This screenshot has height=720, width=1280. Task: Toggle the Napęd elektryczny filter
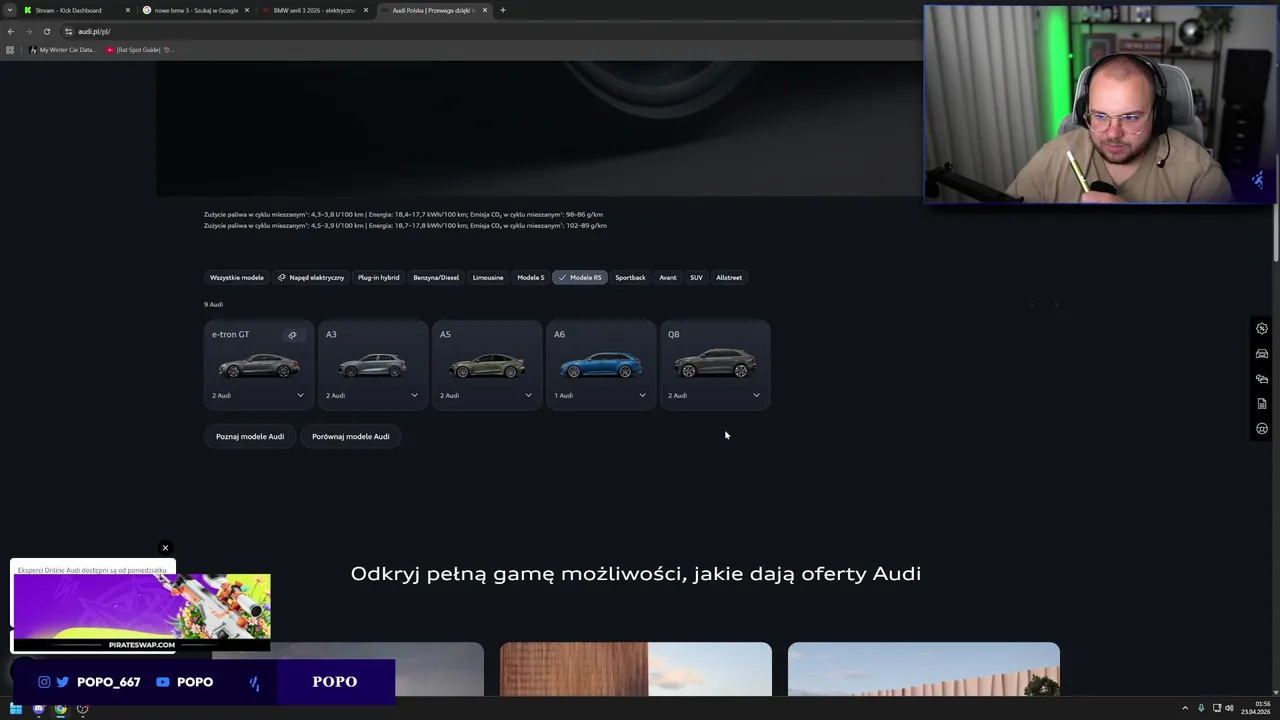(311, 277)
